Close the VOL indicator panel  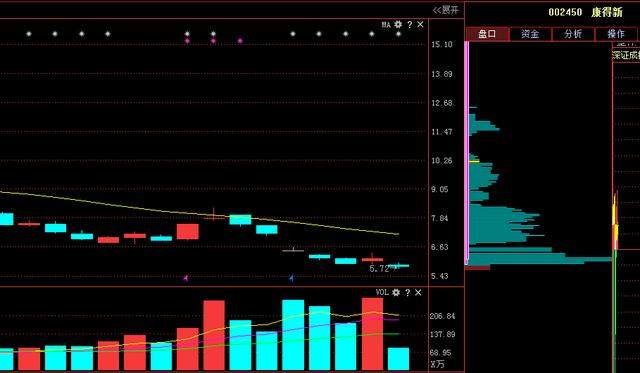418,293
